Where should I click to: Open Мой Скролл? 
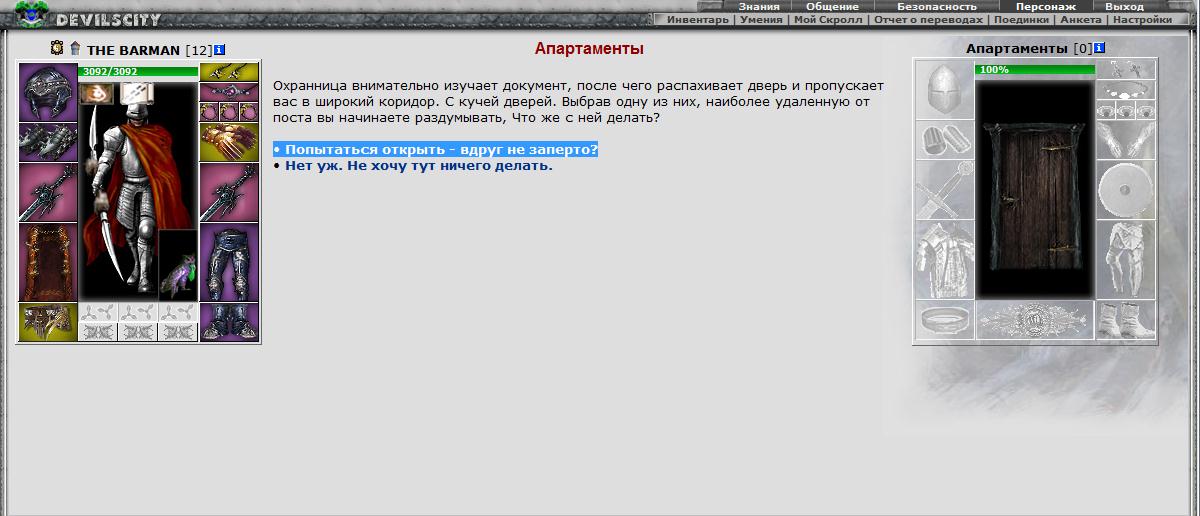[828, 19]
